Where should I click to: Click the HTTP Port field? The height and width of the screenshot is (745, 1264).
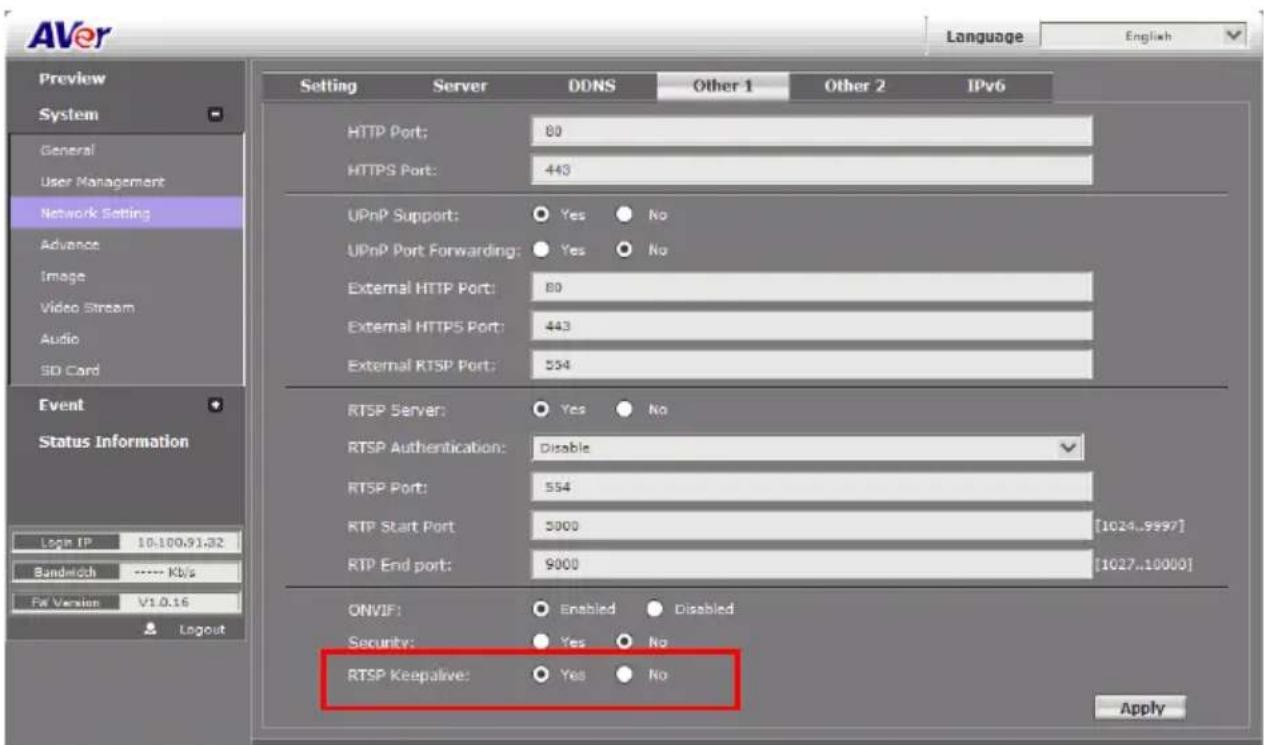pyautogui.click(x=812, y=131)
